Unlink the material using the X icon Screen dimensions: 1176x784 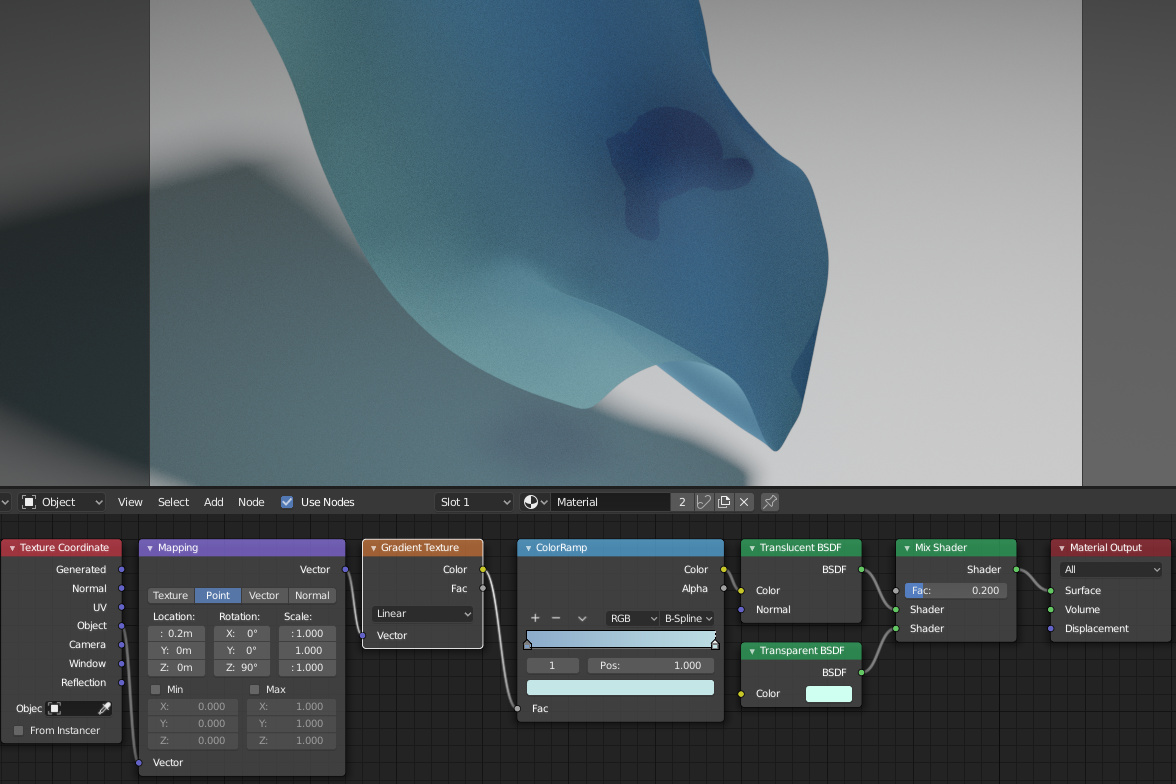click(744, 502)
